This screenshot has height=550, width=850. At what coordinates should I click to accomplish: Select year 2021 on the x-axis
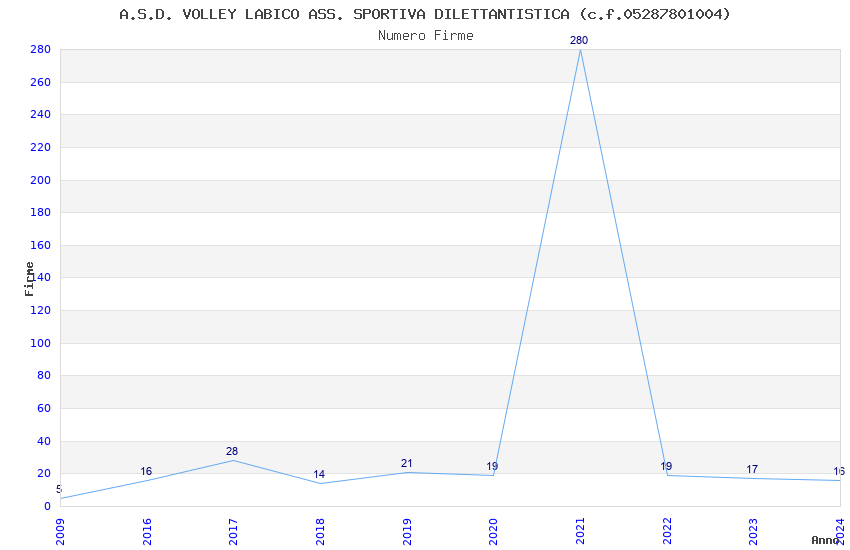point(580,532)
